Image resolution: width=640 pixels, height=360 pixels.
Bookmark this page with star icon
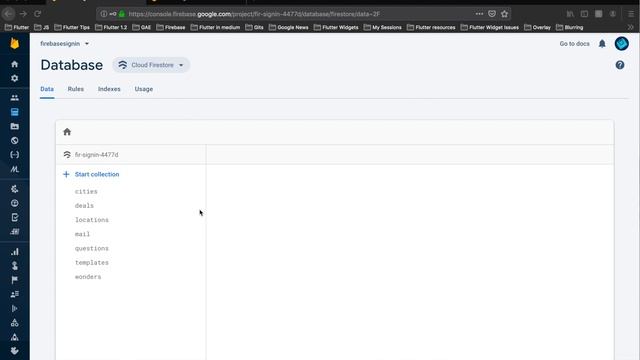coord(504,14)
